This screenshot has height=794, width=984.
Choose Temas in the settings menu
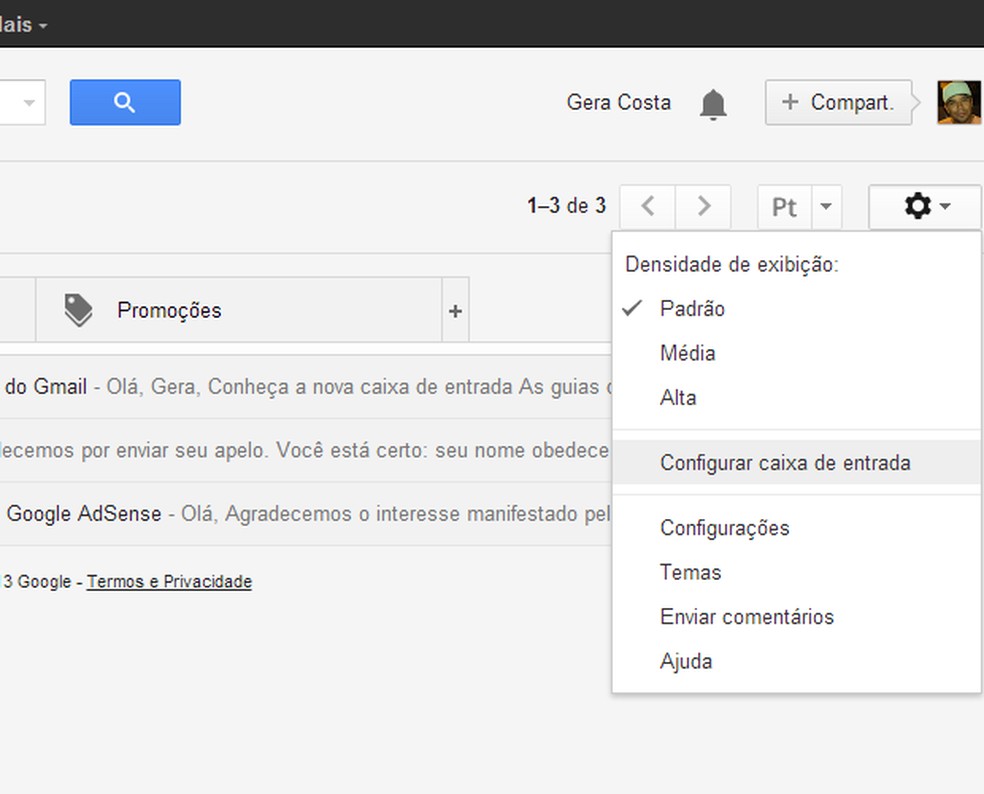pyautogui.click(x=690, y=572)
